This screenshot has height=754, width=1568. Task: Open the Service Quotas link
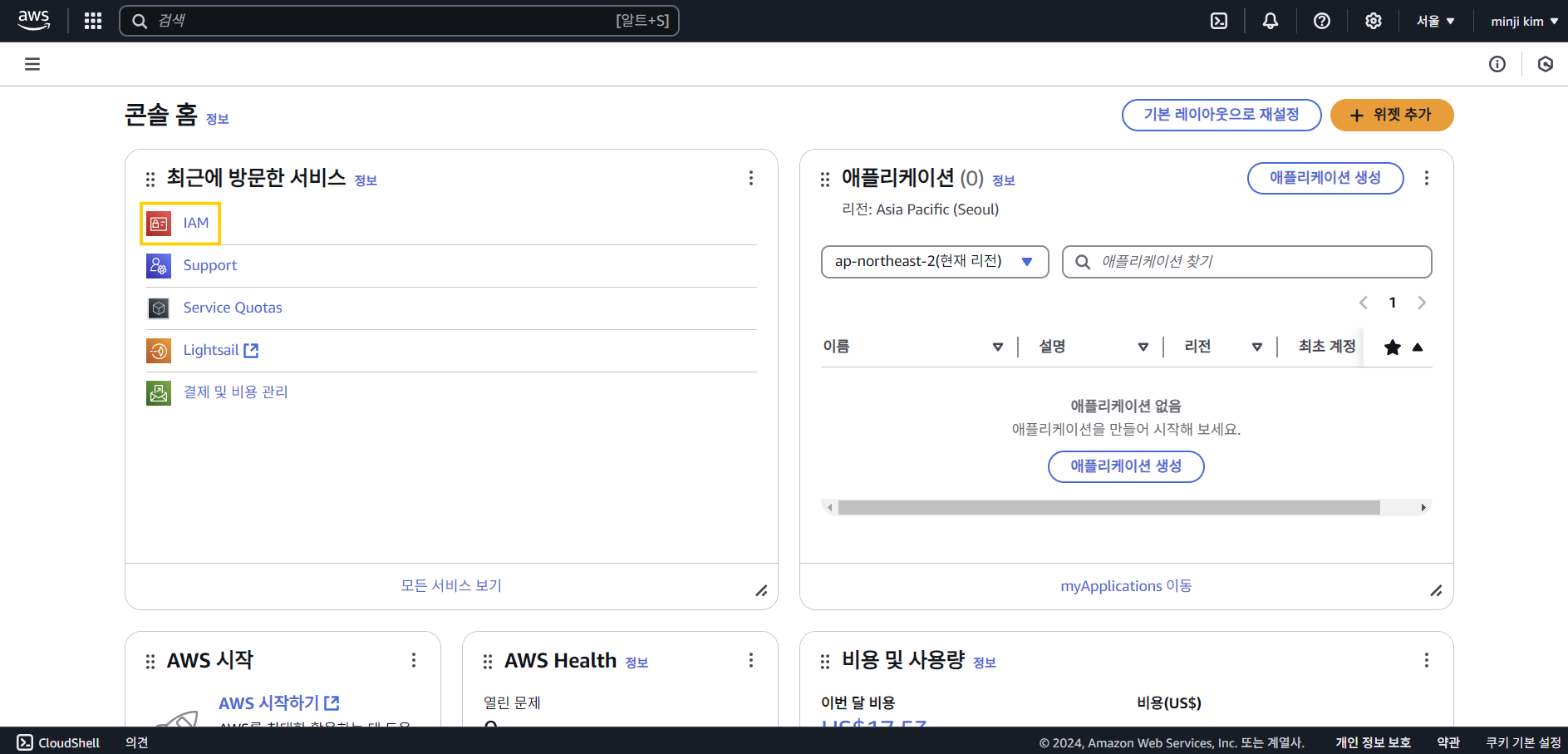233,308
